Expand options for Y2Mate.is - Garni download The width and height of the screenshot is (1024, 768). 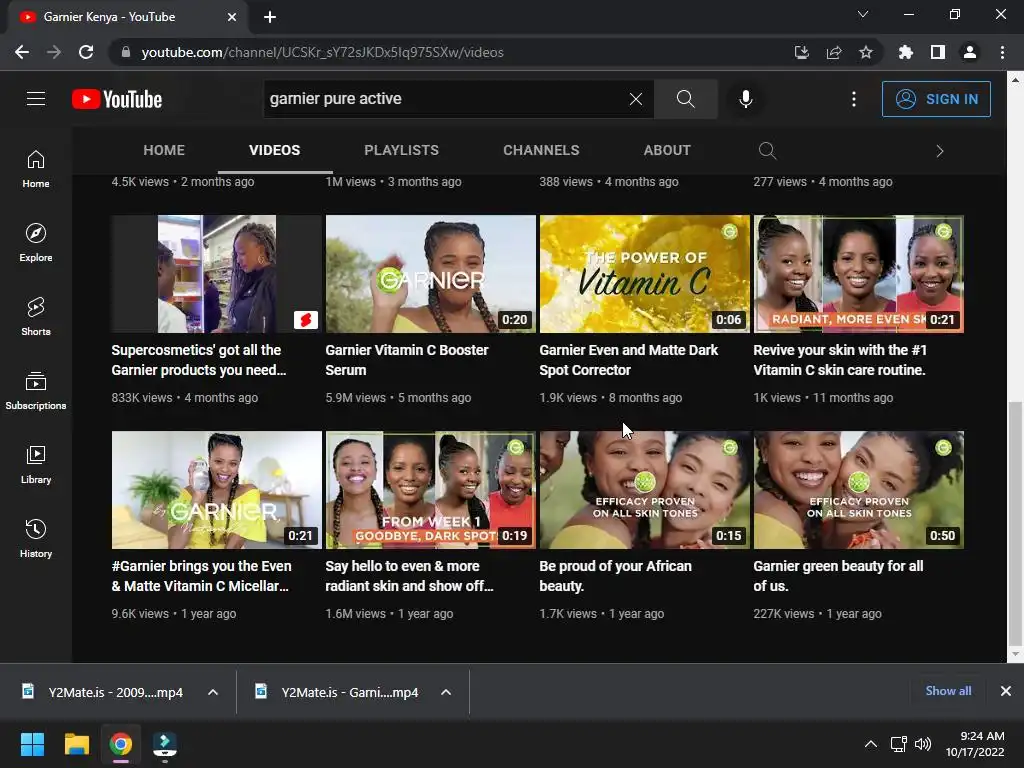[x=446, y=692]
